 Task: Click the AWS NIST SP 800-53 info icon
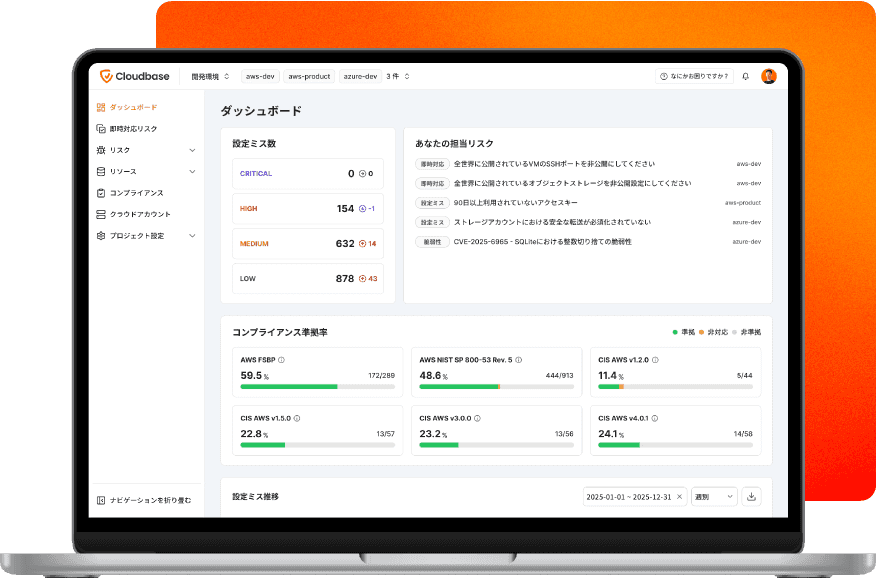[x=518, y=360]
